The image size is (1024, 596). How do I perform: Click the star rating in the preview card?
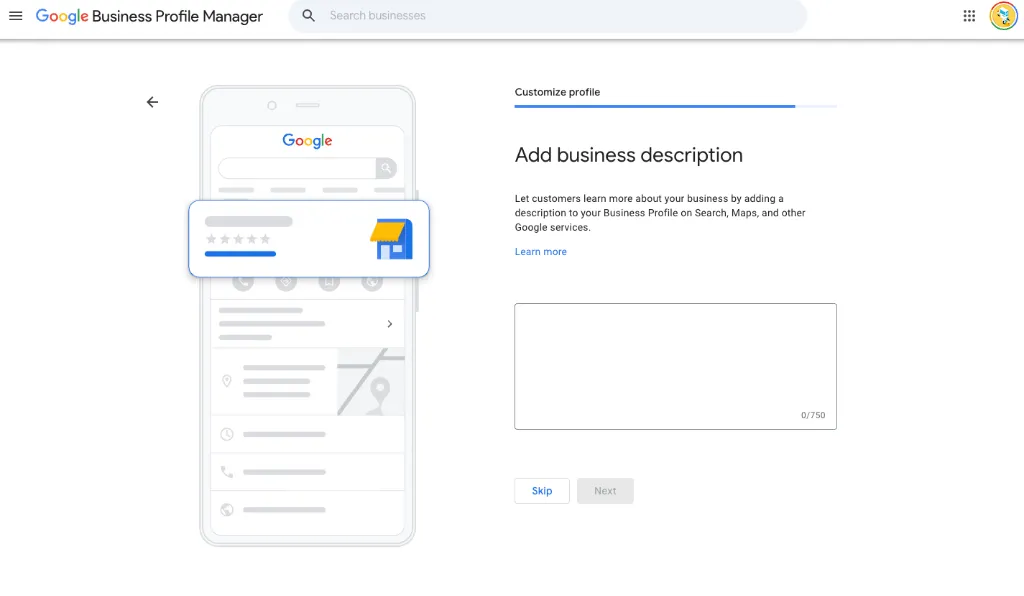(x=238, y=239)
